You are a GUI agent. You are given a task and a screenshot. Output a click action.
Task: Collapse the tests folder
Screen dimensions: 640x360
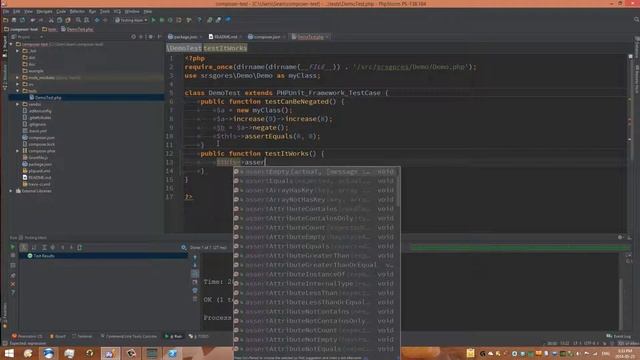[18, 91]
